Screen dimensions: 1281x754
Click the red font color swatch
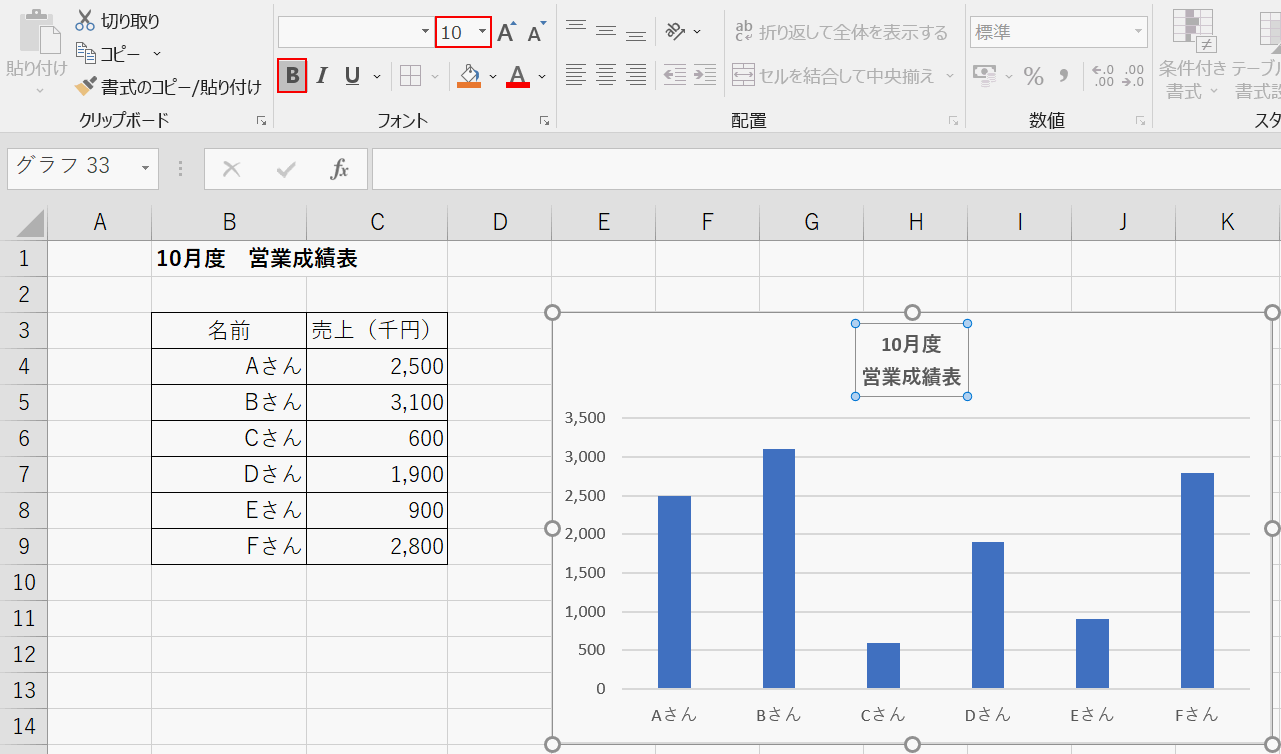(517, 76)
